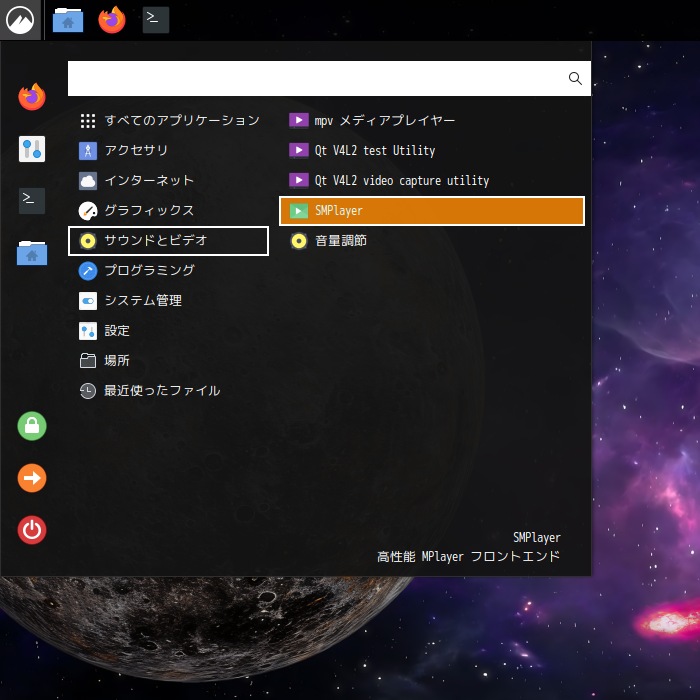Click inside the menu search field
Viewport: 700px width, 700px height.
(x=329, y=79)
